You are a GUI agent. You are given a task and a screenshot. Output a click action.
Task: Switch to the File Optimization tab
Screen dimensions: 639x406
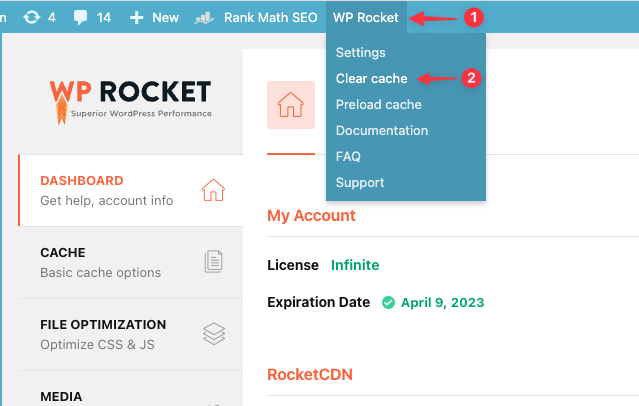131,334
